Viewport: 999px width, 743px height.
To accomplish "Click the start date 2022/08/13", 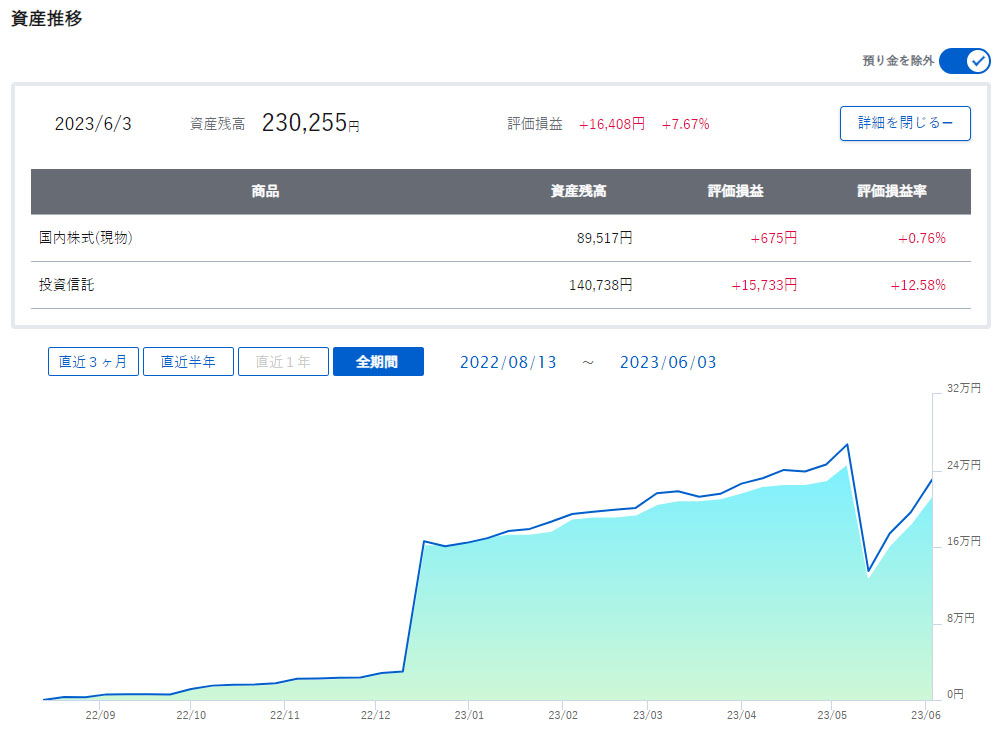I will (508, 362).
